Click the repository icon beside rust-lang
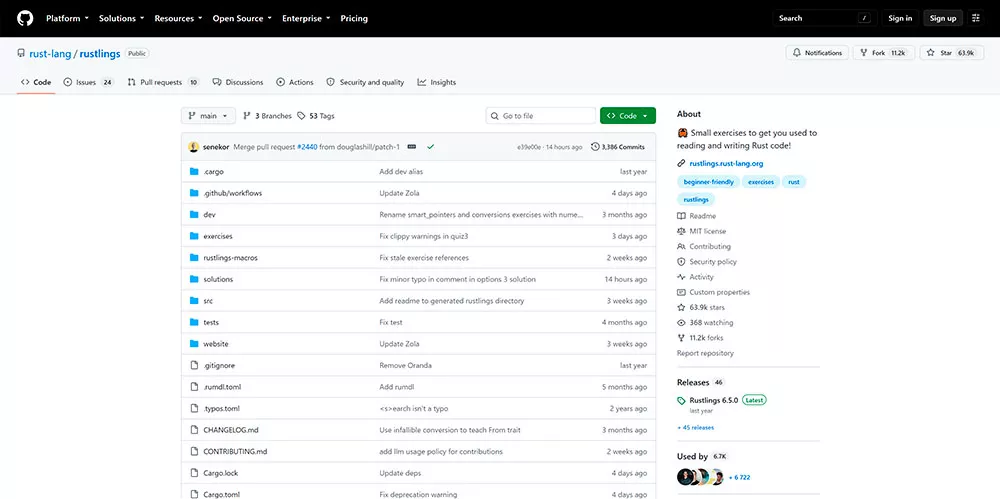 (21, 54)
